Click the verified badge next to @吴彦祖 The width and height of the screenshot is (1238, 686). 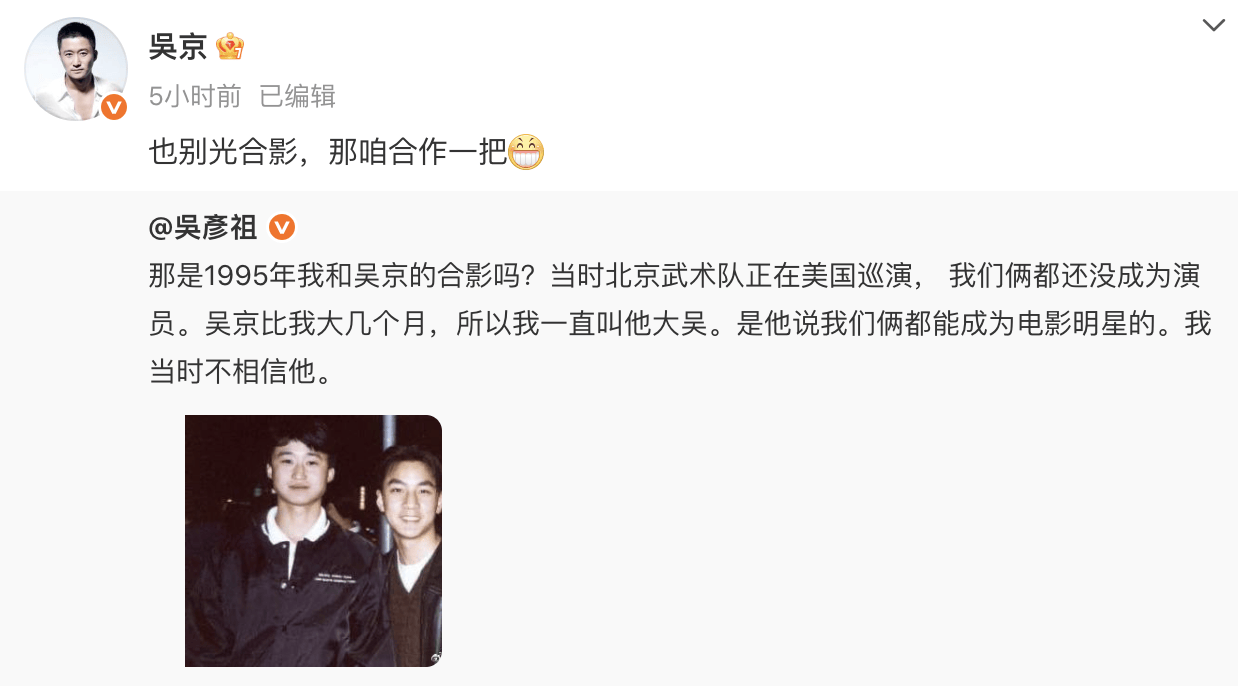[x=282, y=227]
